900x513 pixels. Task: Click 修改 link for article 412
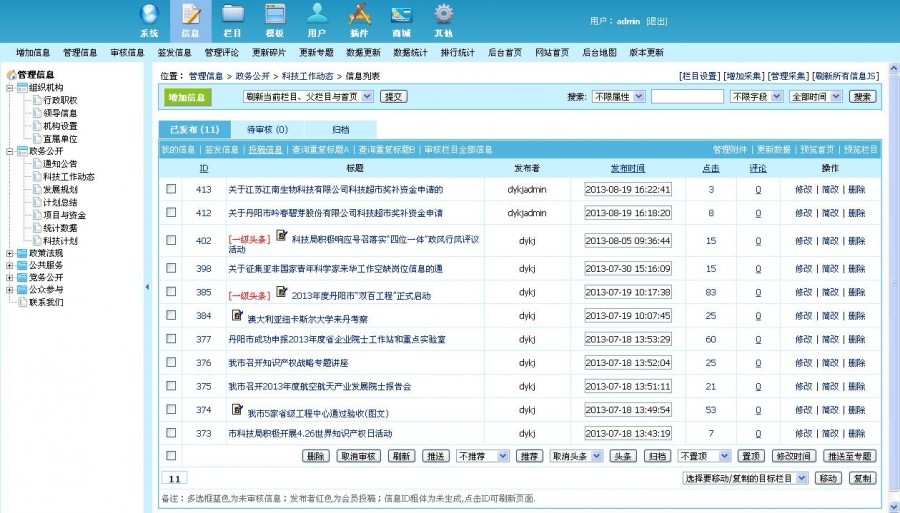(804, 213)
